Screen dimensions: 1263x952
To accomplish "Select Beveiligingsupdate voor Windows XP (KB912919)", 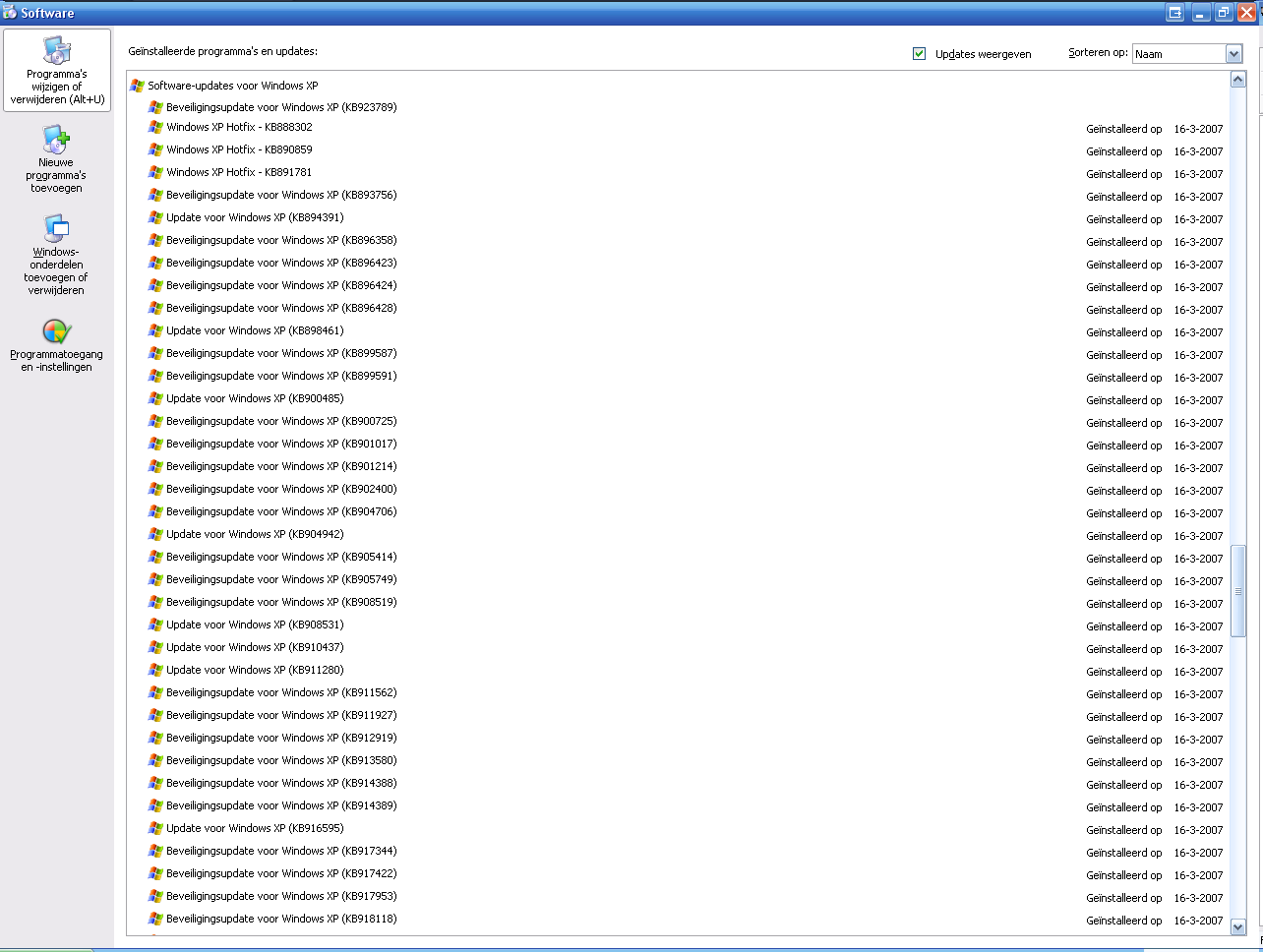I will [281, 738].
